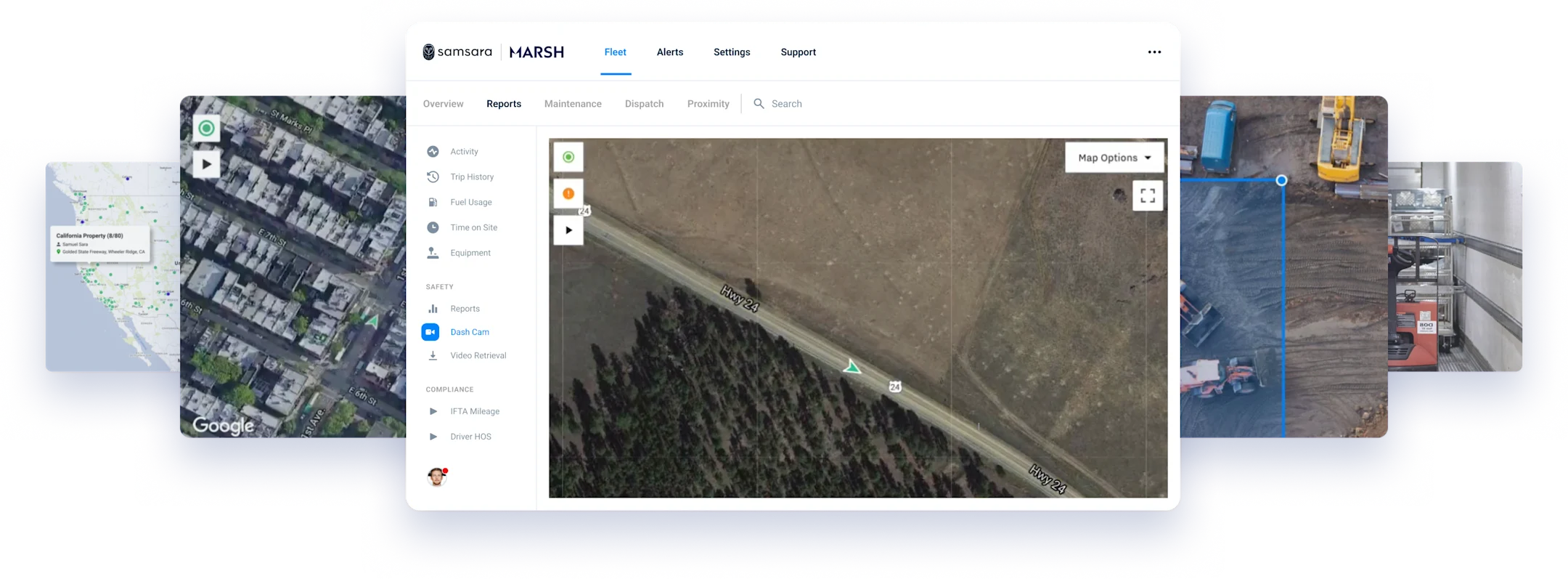This screenshot has height=579, width=1568.
Task: Open Video Retrieval page
Action: [x=478, y=356]
